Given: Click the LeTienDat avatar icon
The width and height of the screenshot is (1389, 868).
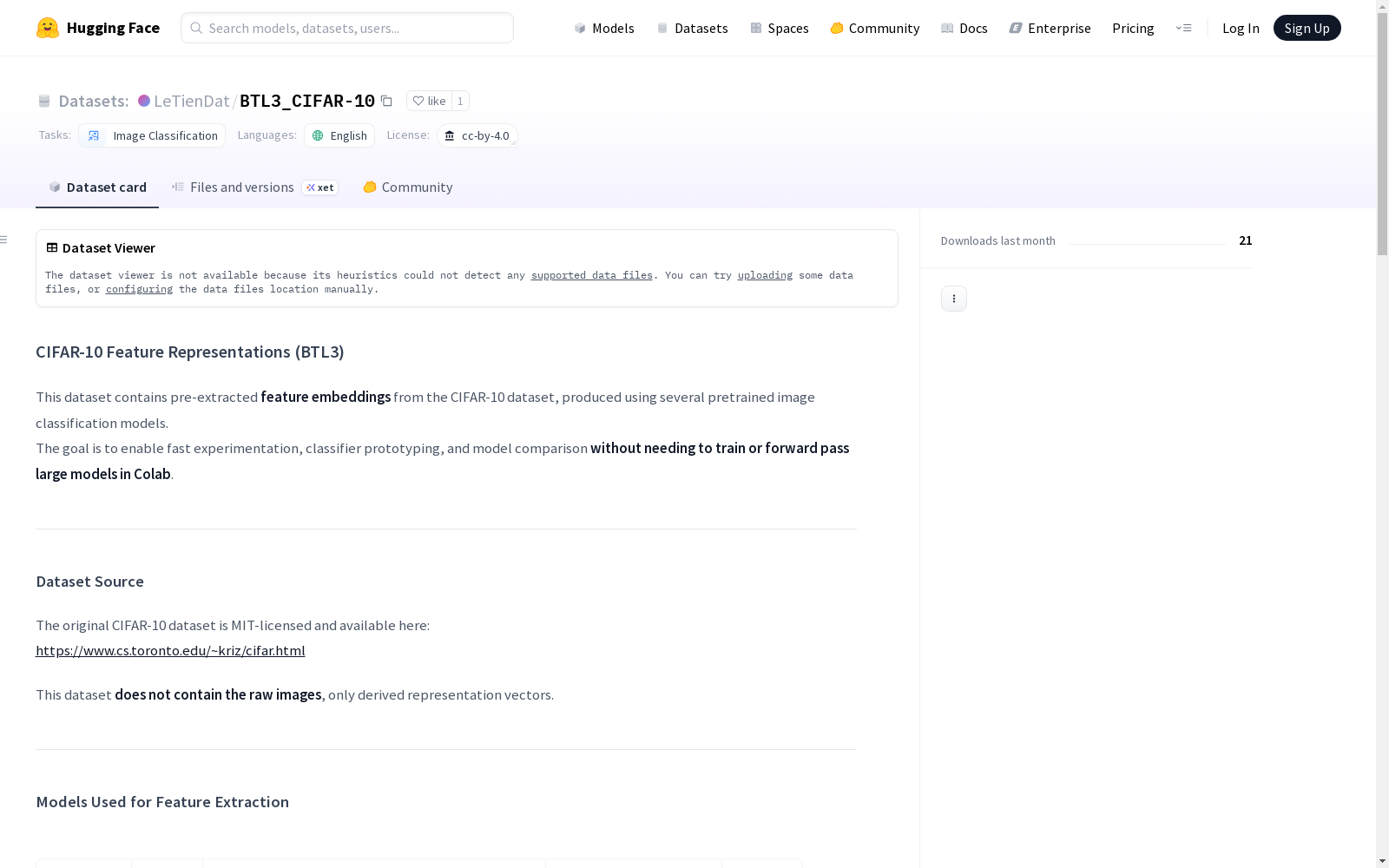Looking at the screenshot, I should click(144, 101).
